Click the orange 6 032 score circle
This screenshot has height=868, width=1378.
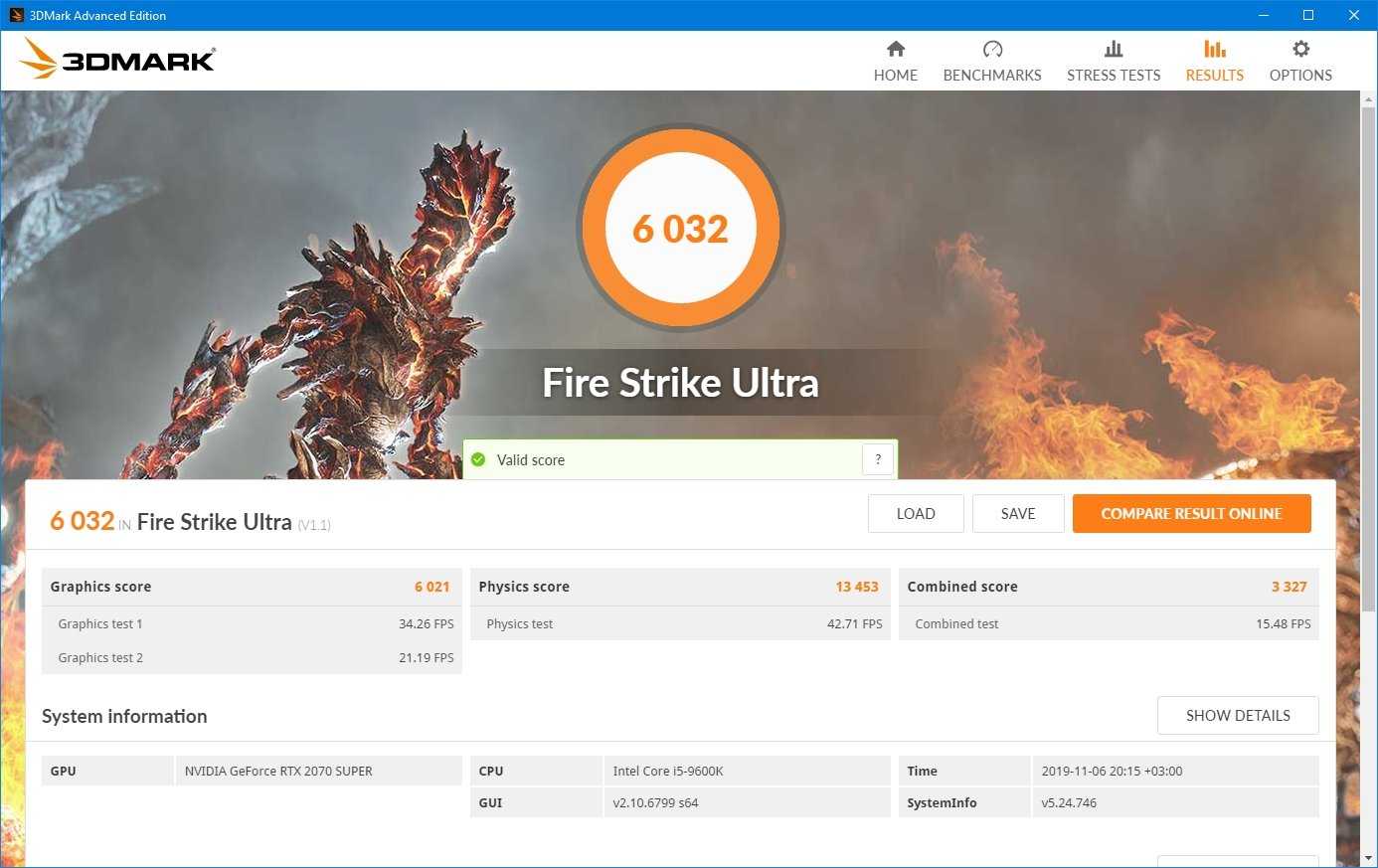681,229
